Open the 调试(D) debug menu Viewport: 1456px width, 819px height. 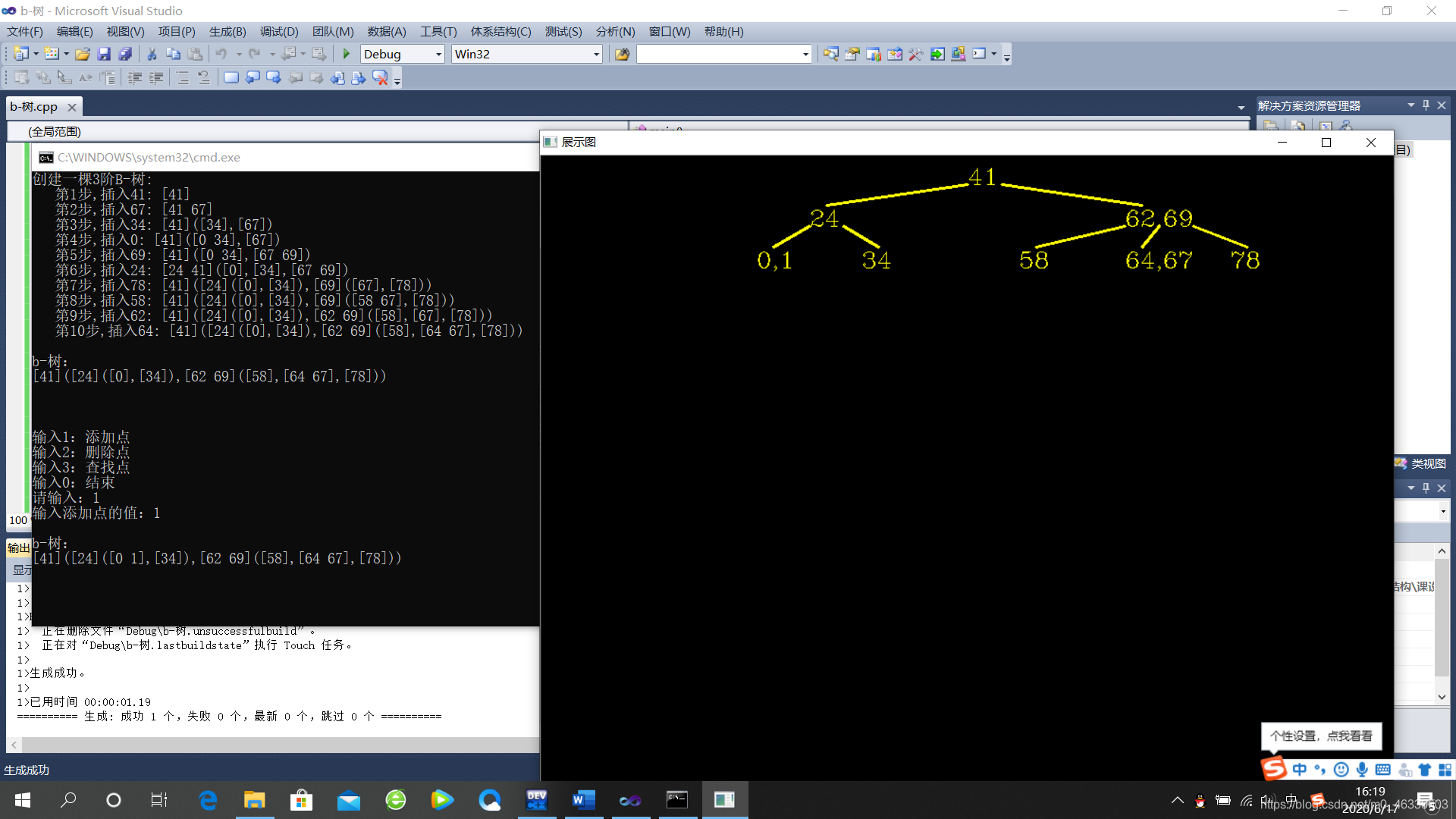click(279, 31)
